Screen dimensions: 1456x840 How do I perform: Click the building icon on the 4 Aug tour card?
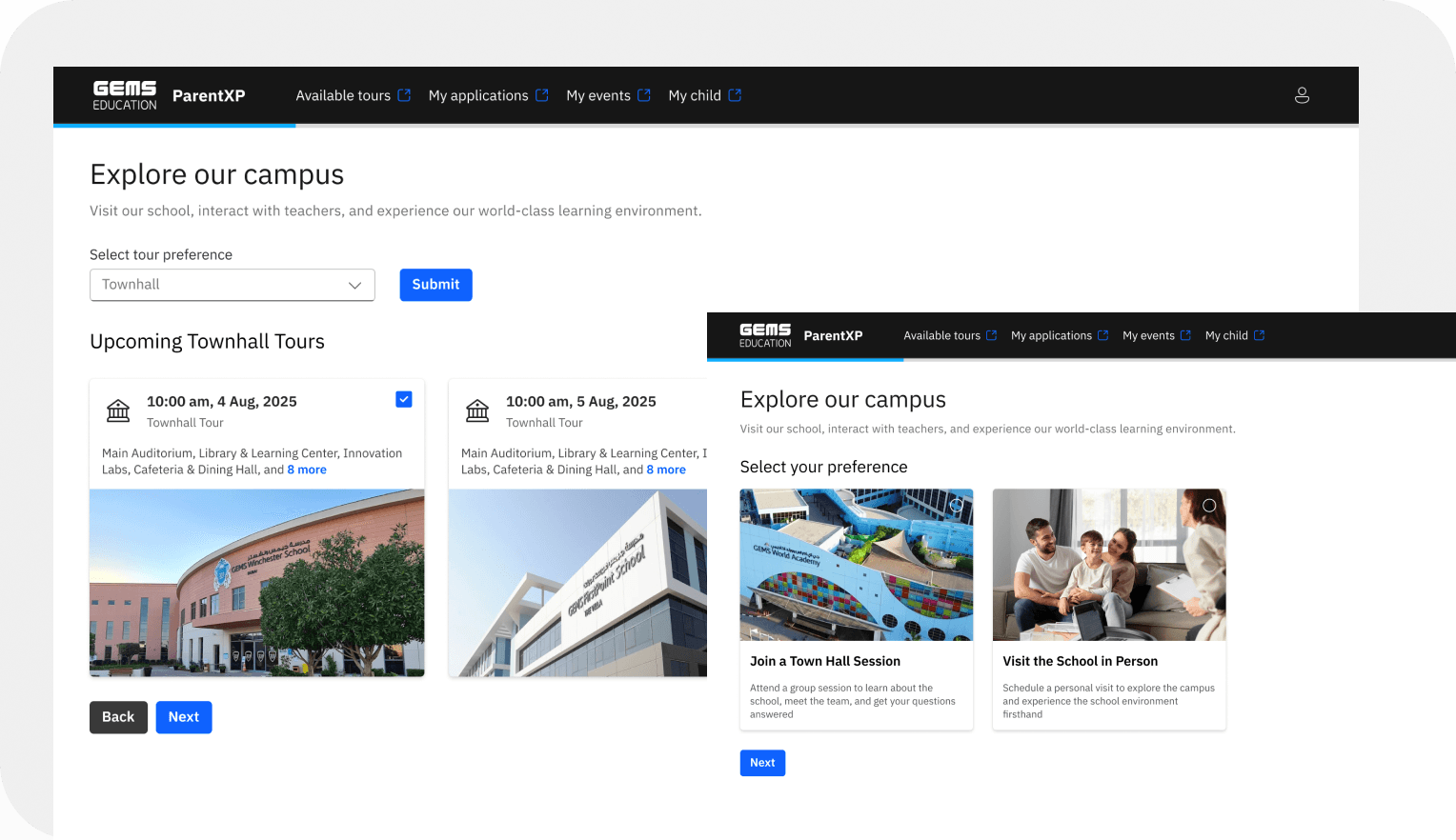[117, 410]
